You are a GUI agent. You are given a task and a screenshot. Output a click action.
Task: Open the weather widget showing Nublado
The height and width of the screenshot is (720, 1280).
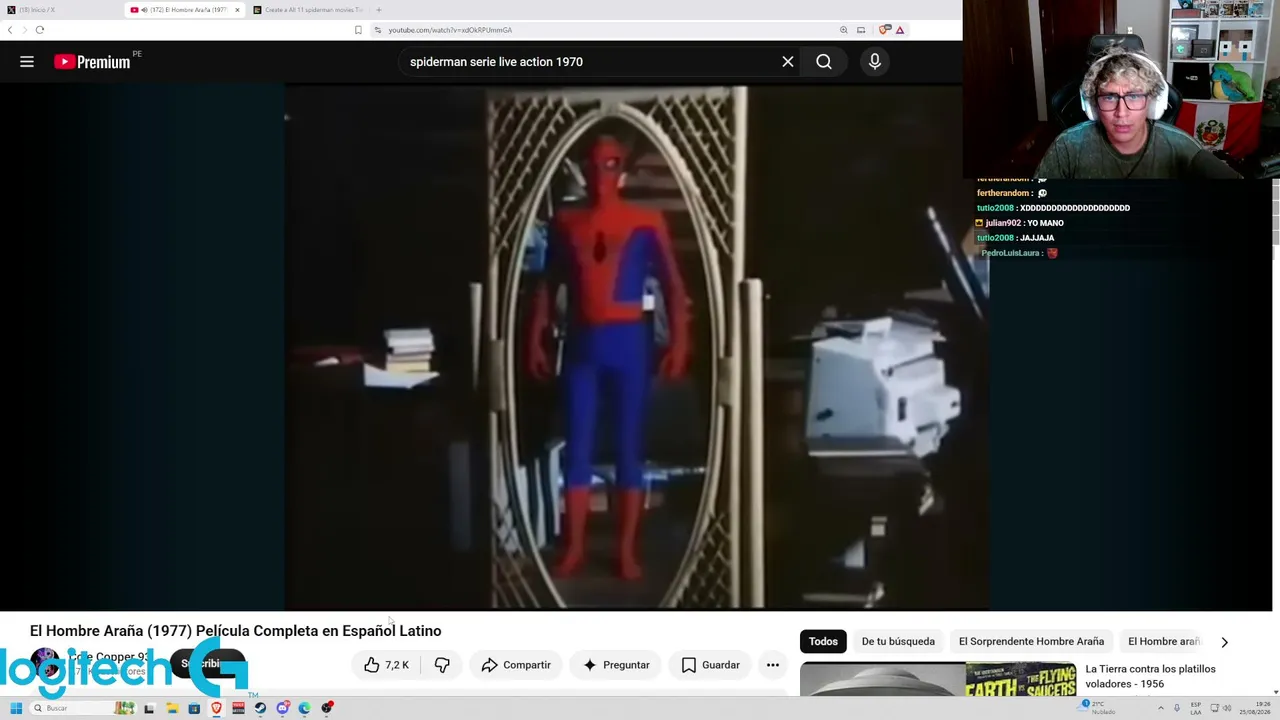point(1098,708)
